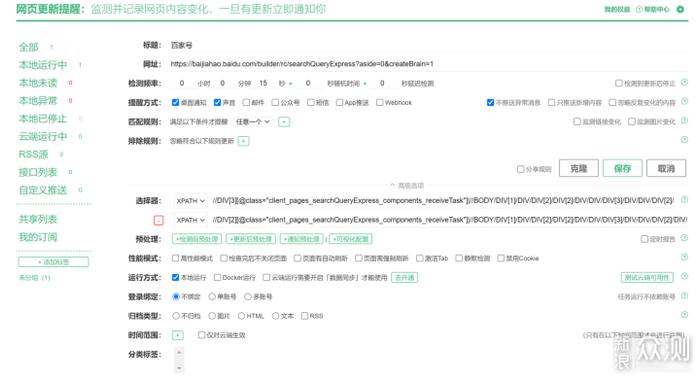This screenshot has width=700, height=379.
Task: Show the 本地运行中 task list
Action: 43,65
